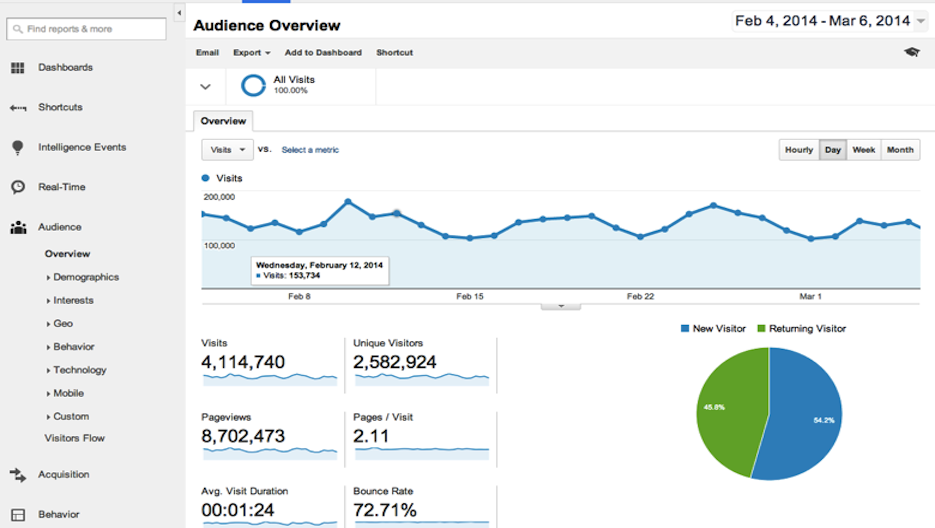Screen dimensions: 935x528
Task: Open the date range dropdown arrow
Action: pos(921,21)
